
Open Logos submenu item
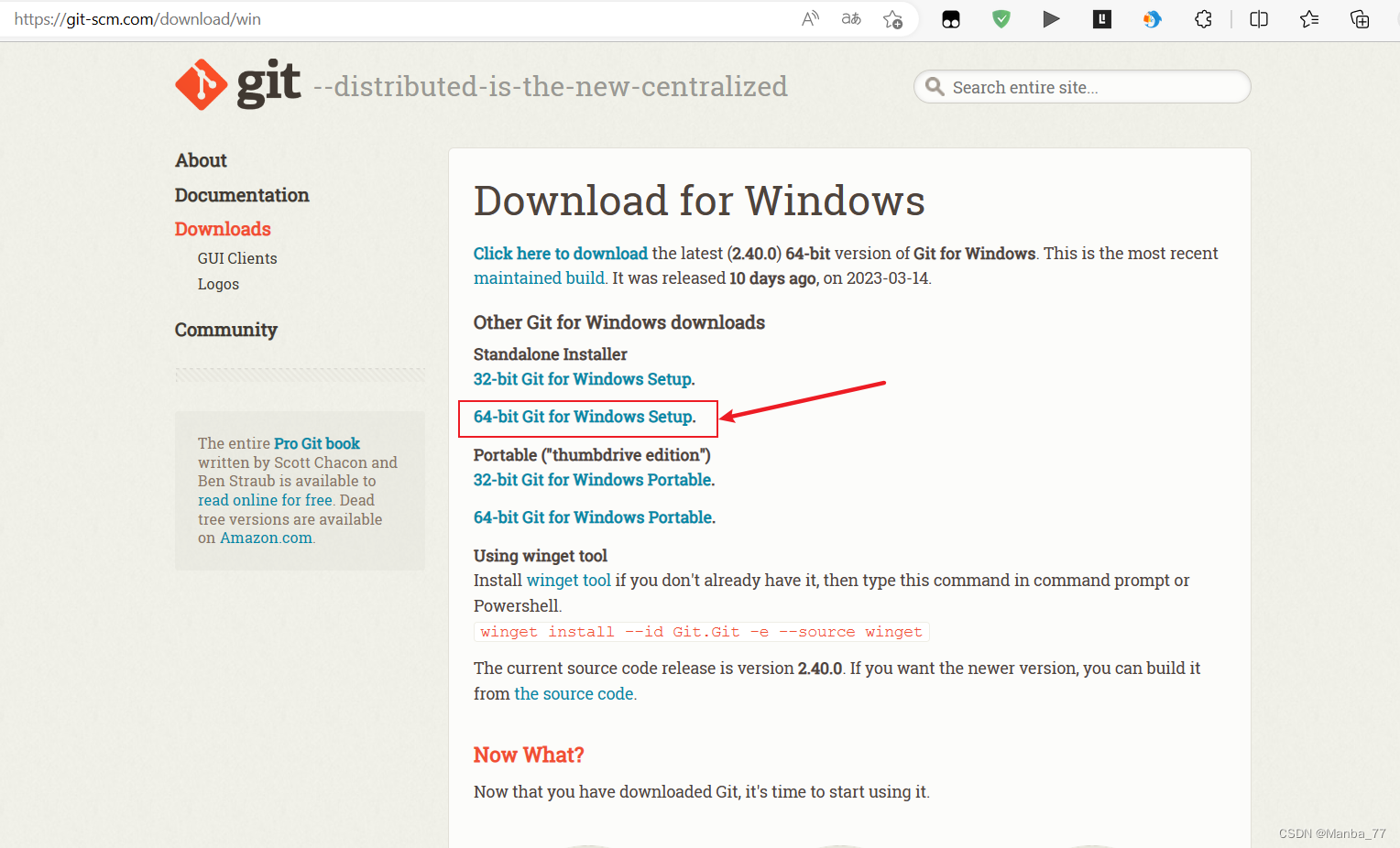tap(218, 284)
